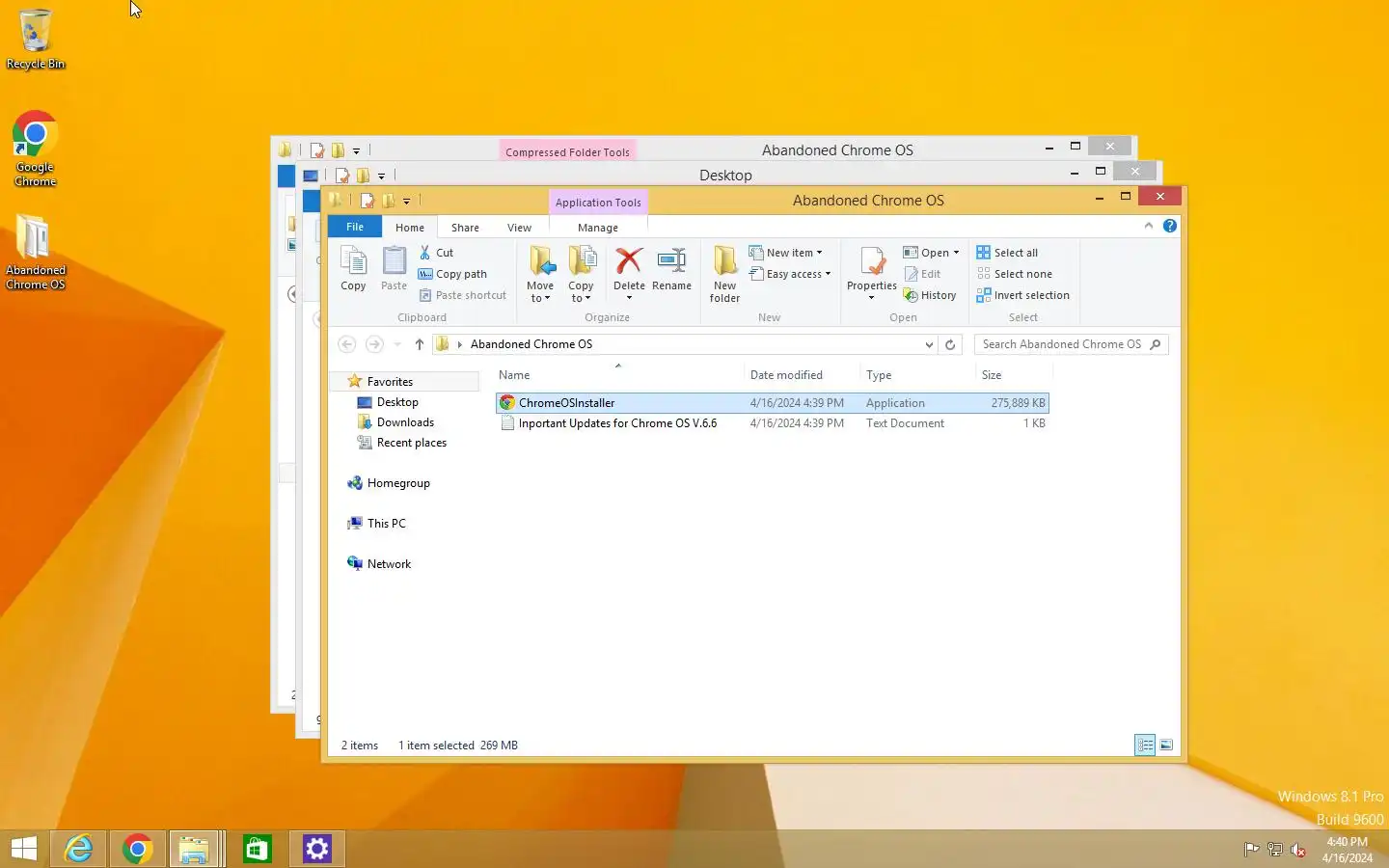Open the File menu tab
Screen dimensions: 1389x868
pos(355,227)
